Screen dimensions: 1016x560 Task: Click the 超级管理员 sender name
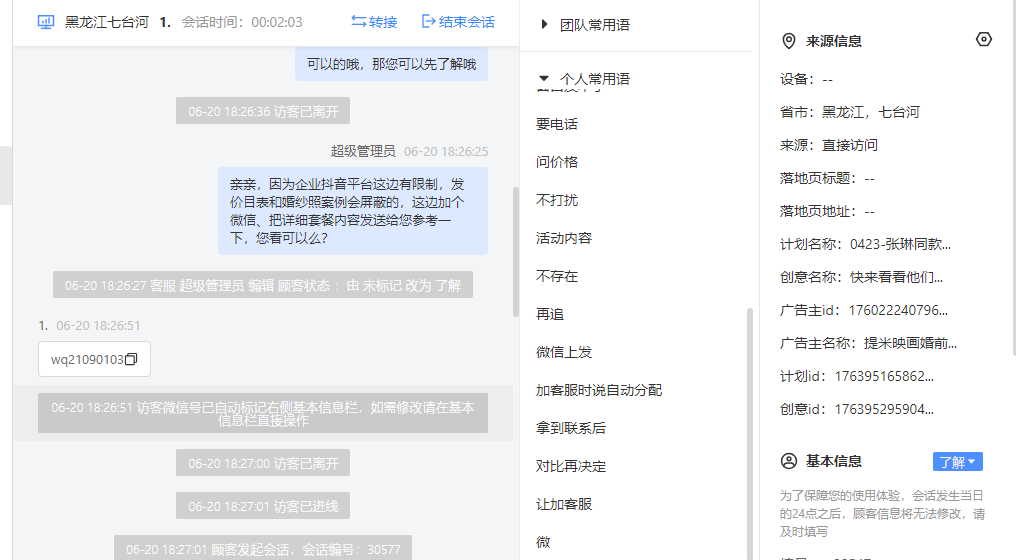[x=363, y=151]
